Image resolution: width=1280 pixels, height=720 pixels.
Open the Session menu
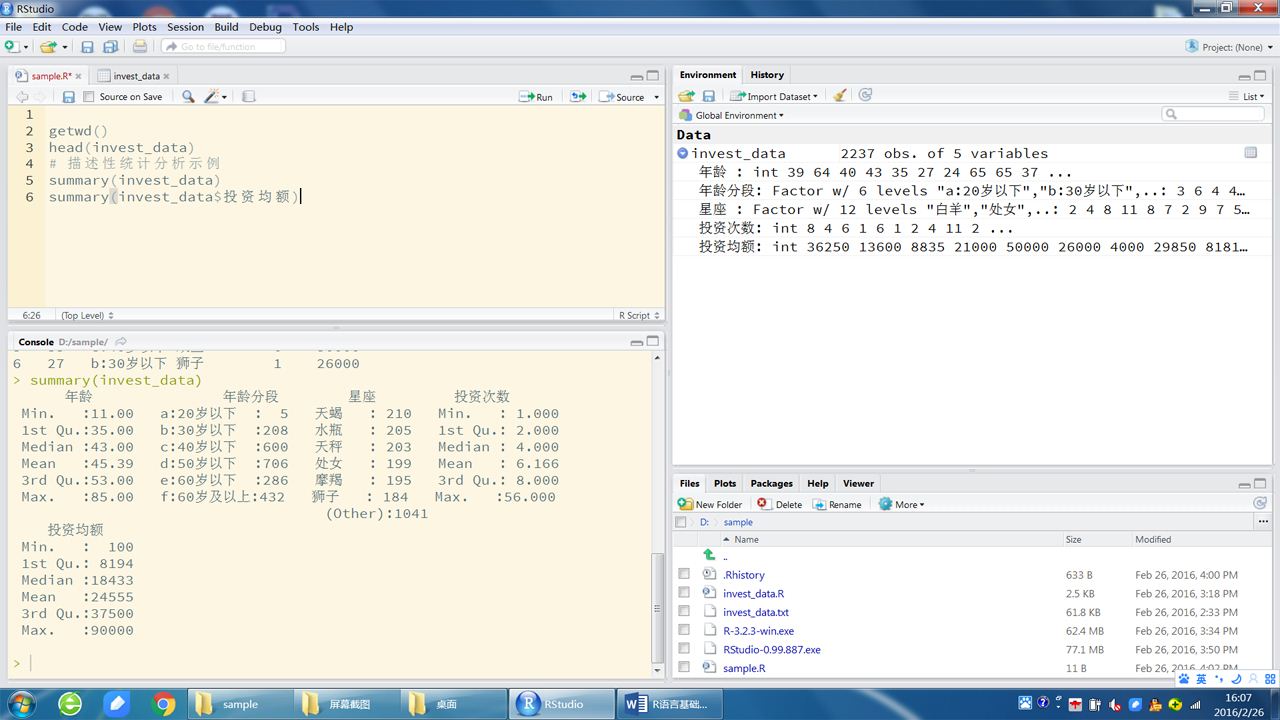(x=185, y=27)
